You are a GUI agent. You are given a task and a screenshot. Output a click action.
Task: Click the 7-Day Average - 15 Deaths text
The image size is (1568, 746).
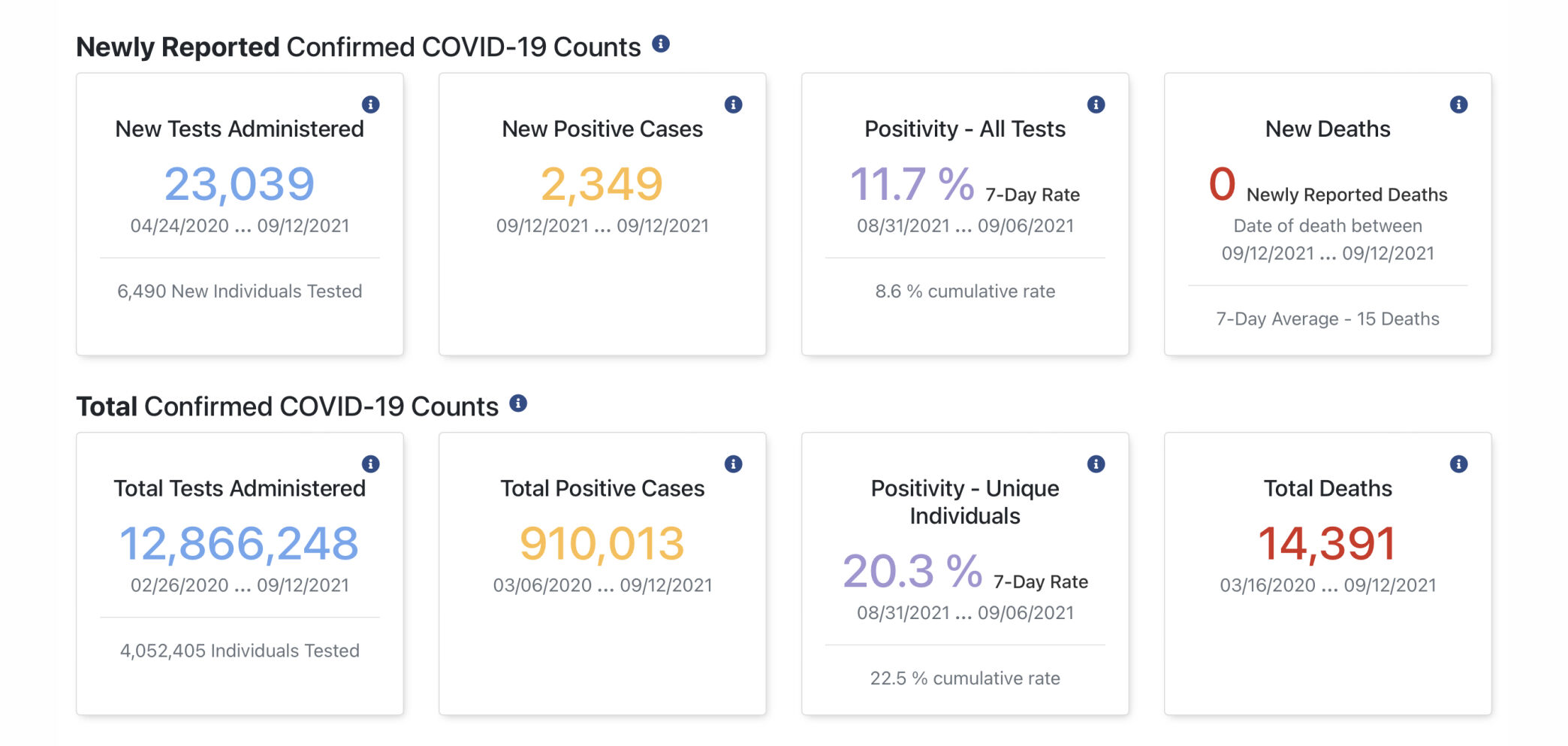1328,319
